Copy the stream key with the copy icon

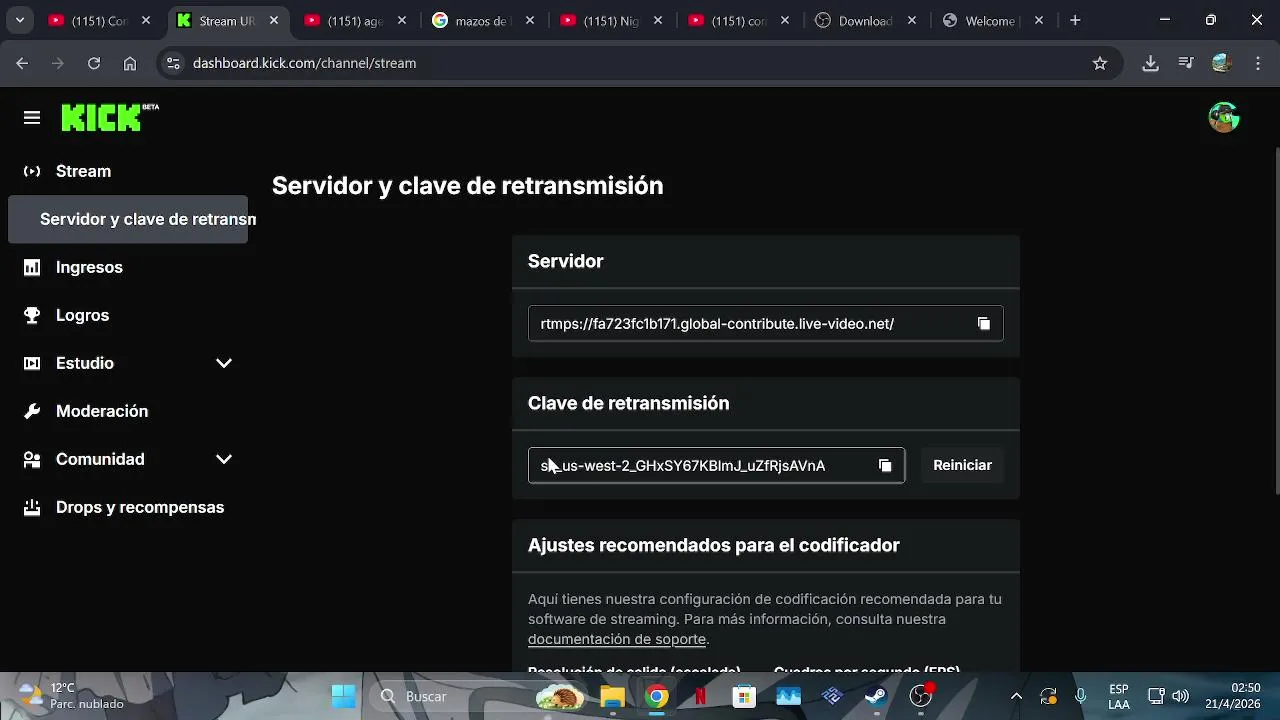pyautogui.click(x=885, y=465)
